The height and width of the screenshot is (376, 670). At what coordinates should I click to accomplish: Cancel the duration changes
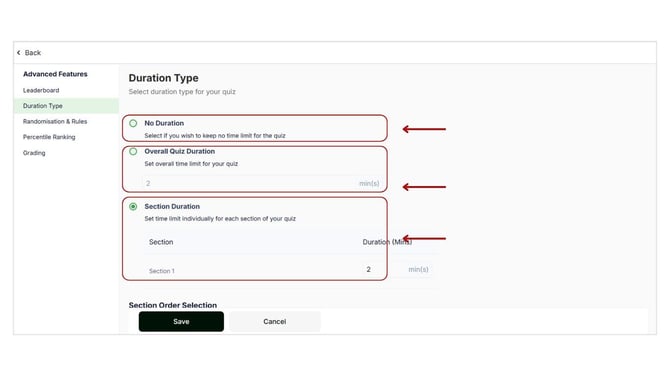click(x=275, y=321)
